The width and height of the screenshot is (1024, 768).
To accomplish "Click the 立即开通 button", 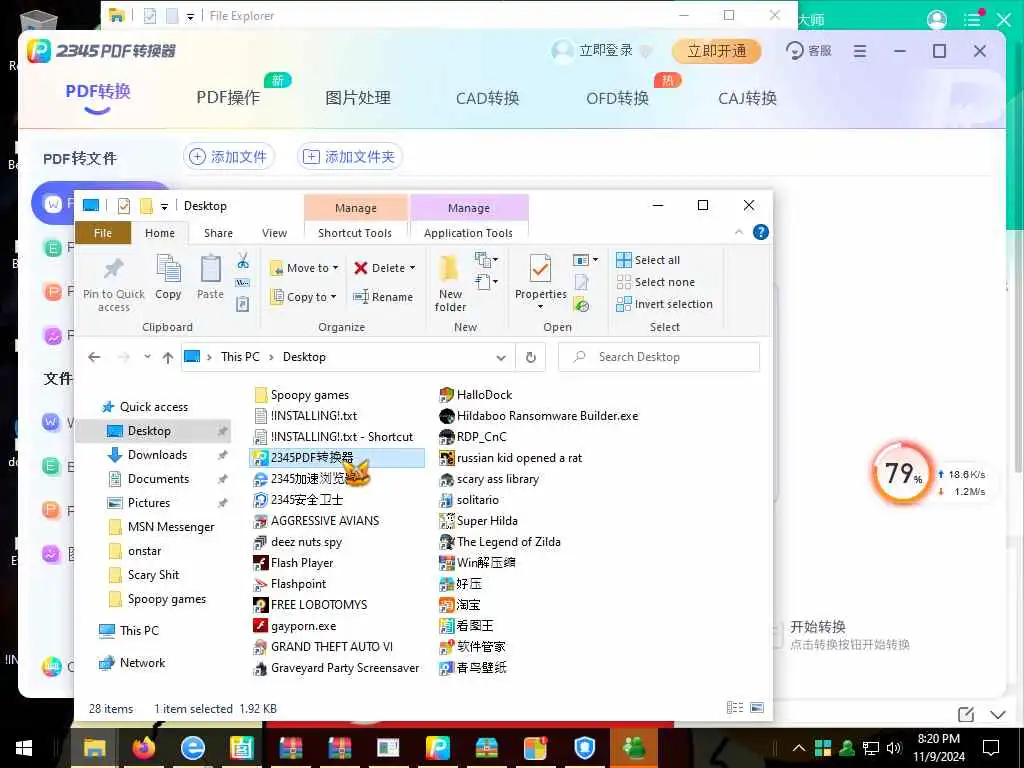I will 716,51.
